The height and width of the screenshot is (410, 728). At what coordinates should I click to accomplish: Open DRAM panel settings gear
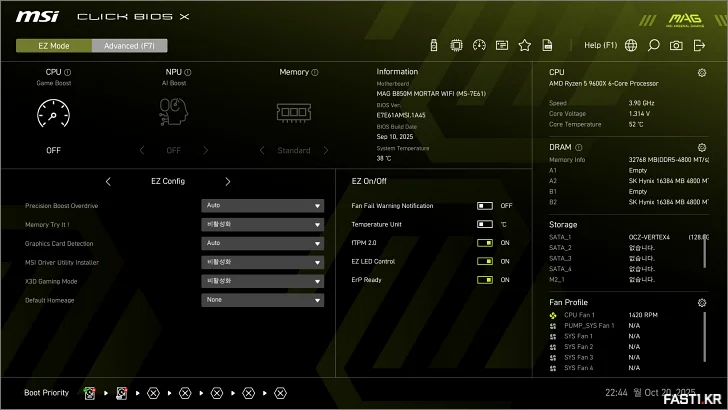coord(702,147)
